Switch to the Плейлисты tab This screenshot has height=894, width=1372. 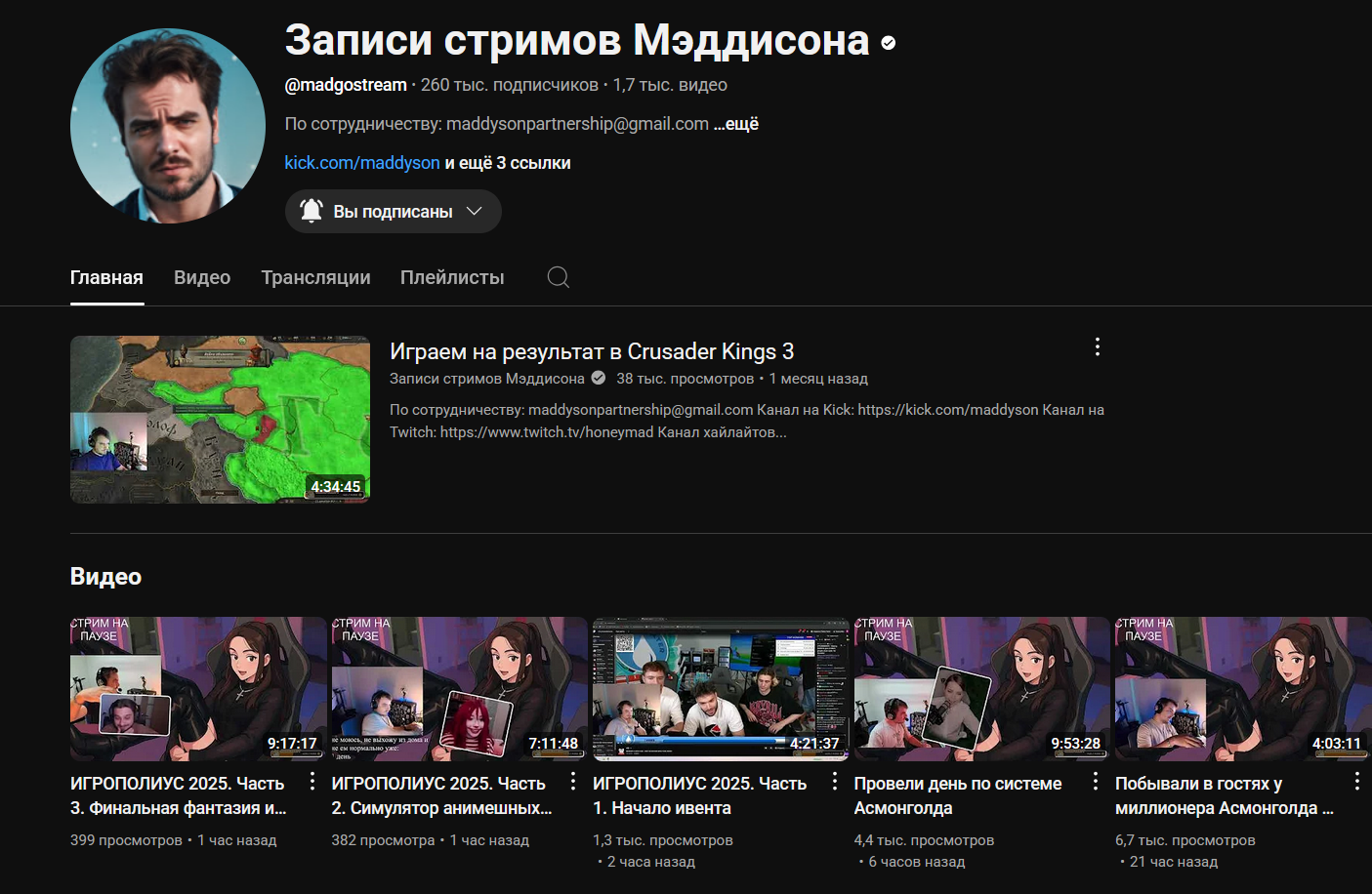[x=452, y=277]
